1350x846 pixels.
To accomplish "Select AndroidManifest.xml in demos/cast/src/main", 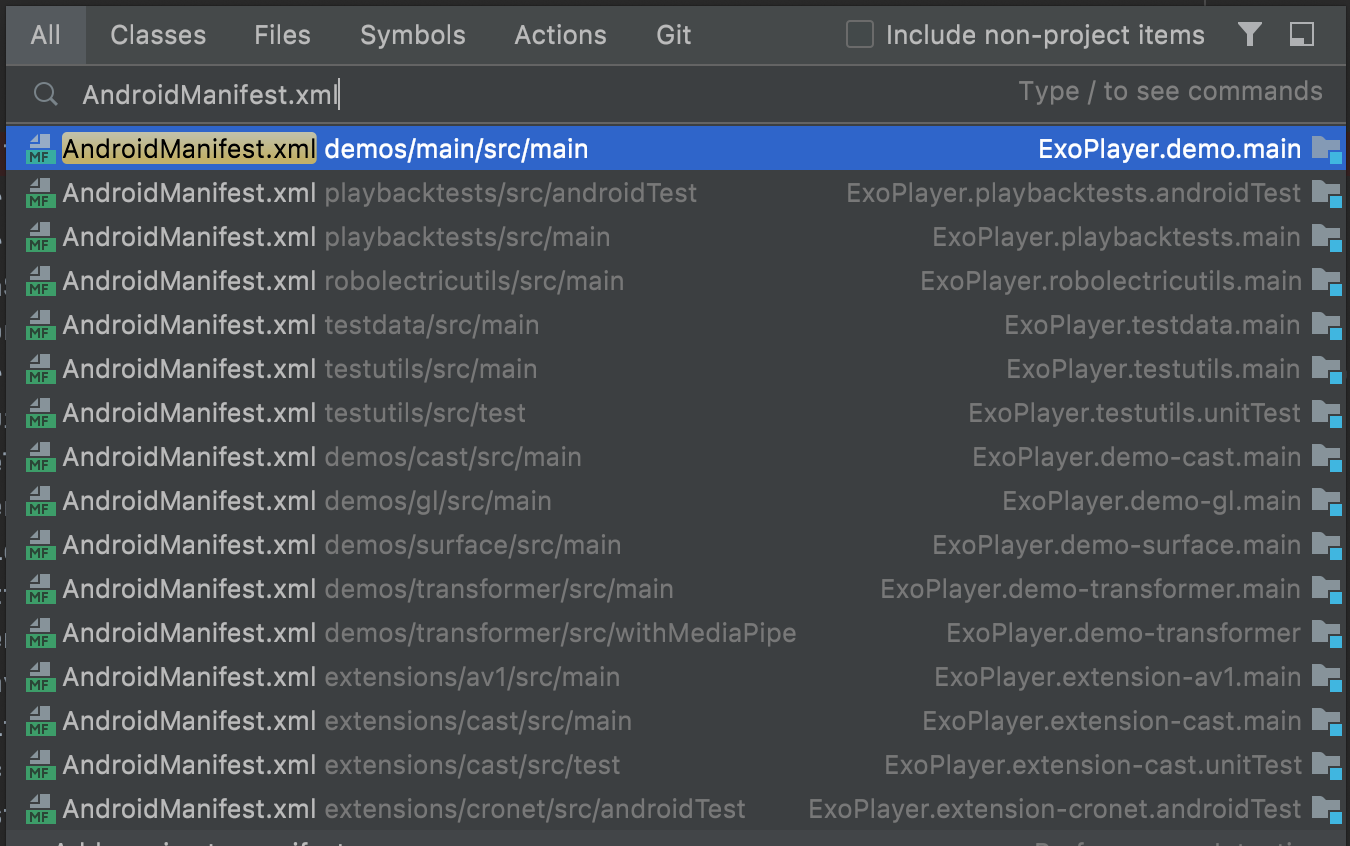I will pyautogui.click(x=675, y=457).
